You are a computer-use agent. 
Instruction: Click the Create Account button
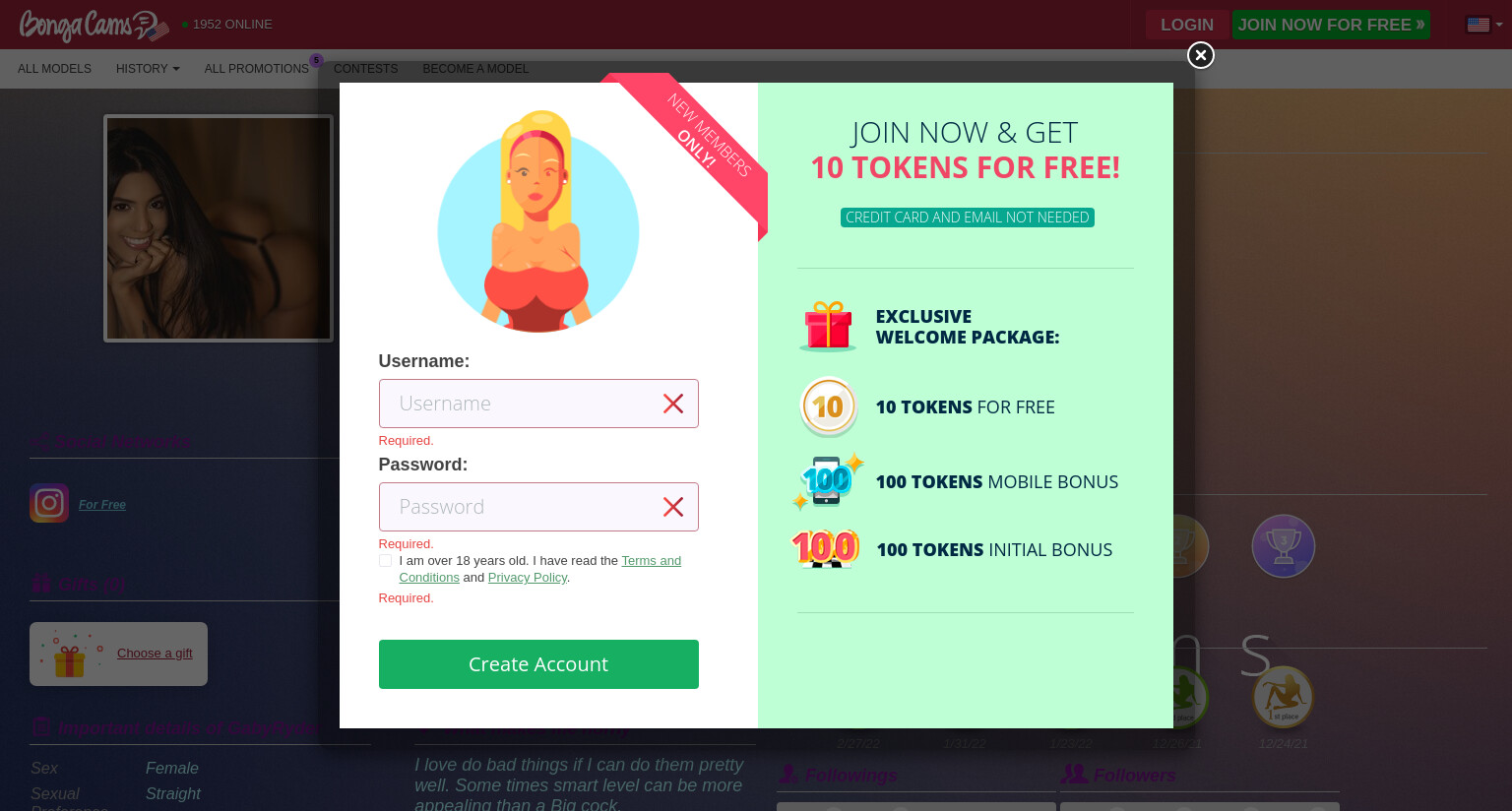click(x=538, y=664)
